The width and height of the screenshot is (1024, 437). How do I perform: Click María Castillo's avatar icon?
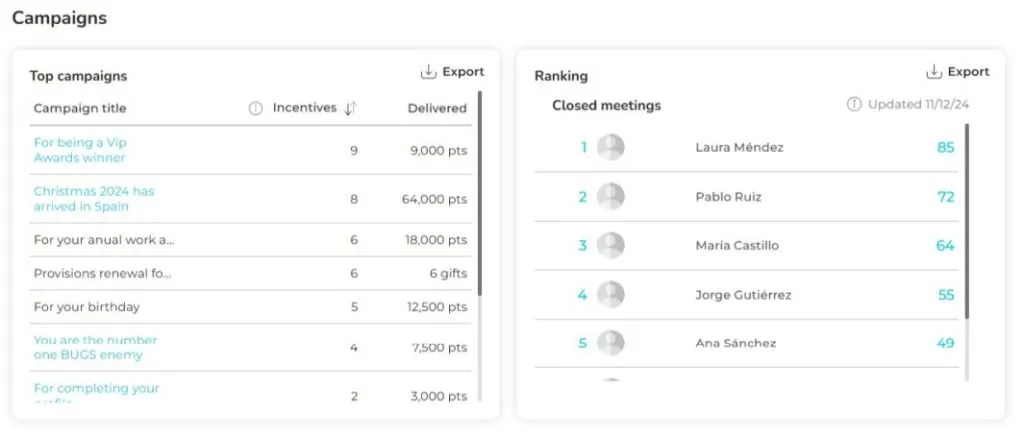[611, 246]
